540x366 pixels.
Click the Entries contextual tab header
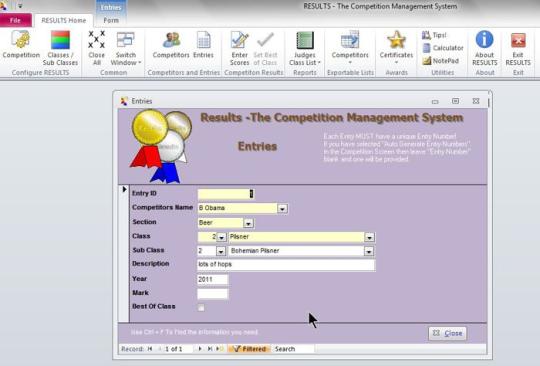(x=111, y=7)
